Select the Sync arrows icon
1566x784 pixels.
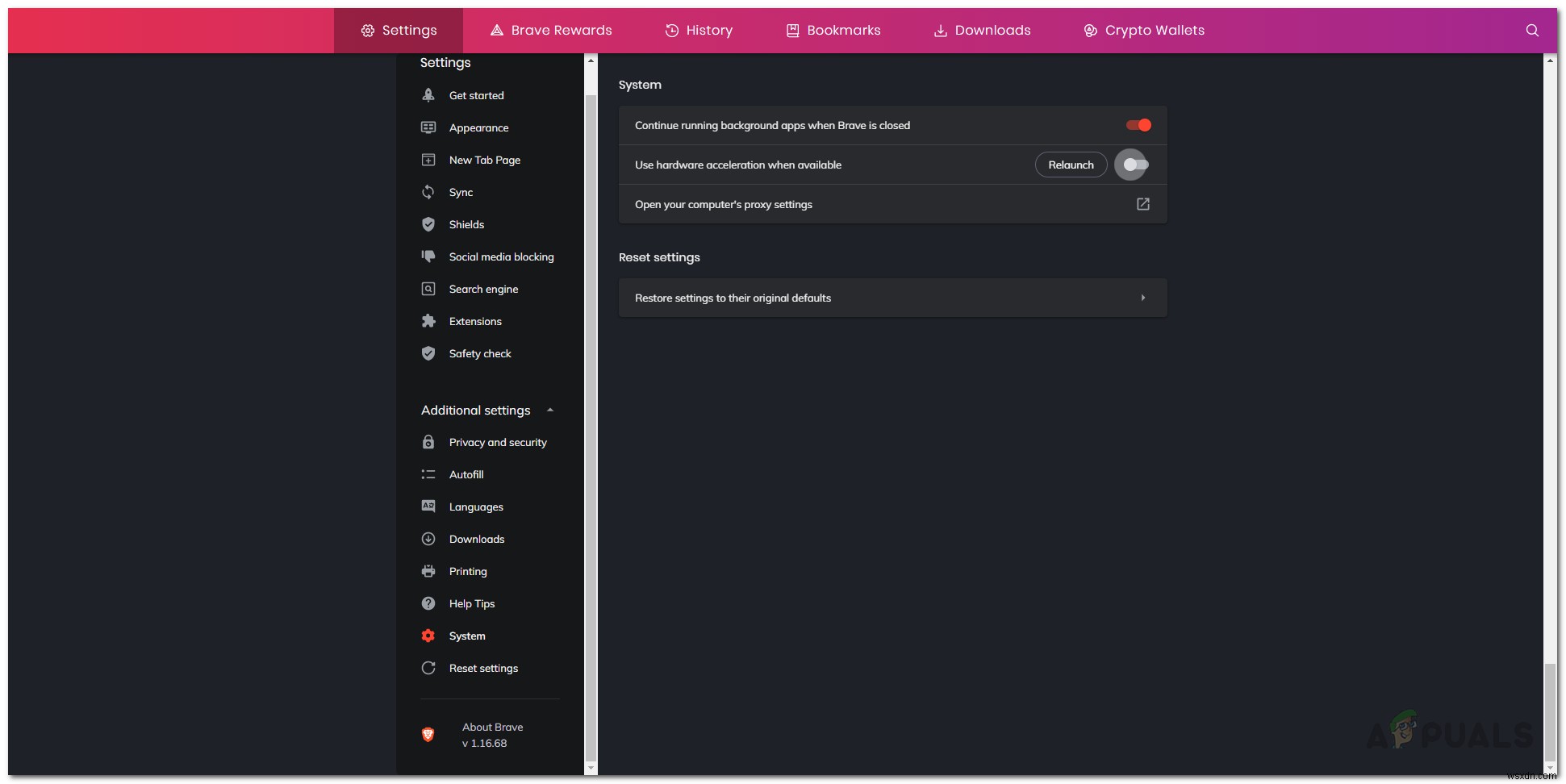[x=428, y=192]
